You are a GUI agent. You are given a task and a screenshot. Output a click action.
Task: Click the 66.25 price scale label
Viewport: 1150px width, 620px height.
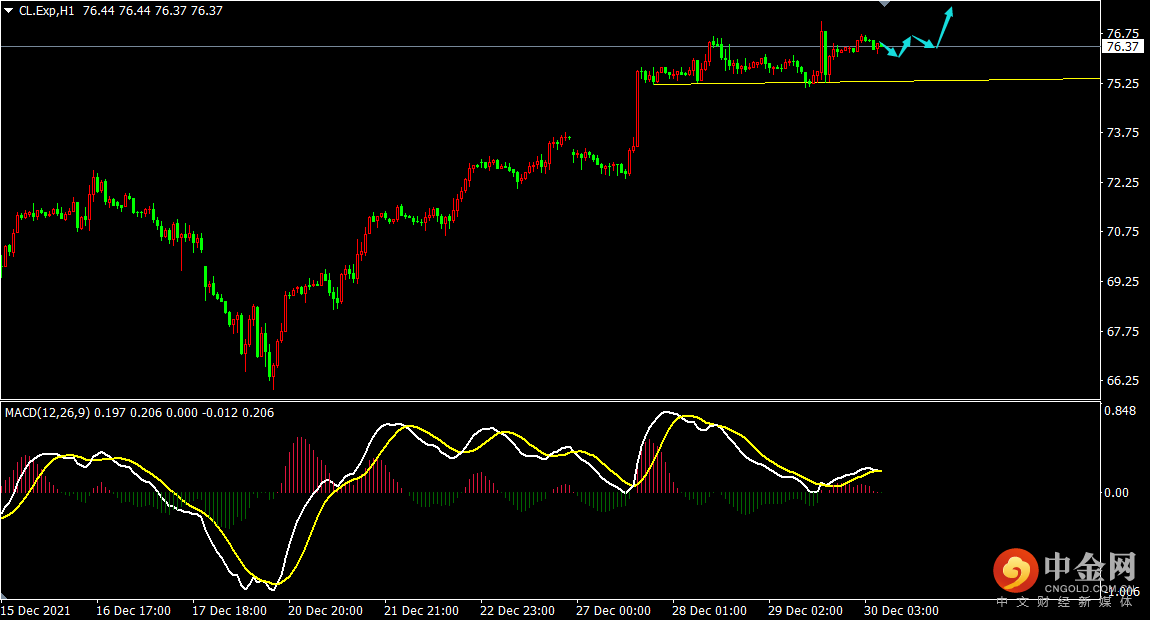[1122, 380]
